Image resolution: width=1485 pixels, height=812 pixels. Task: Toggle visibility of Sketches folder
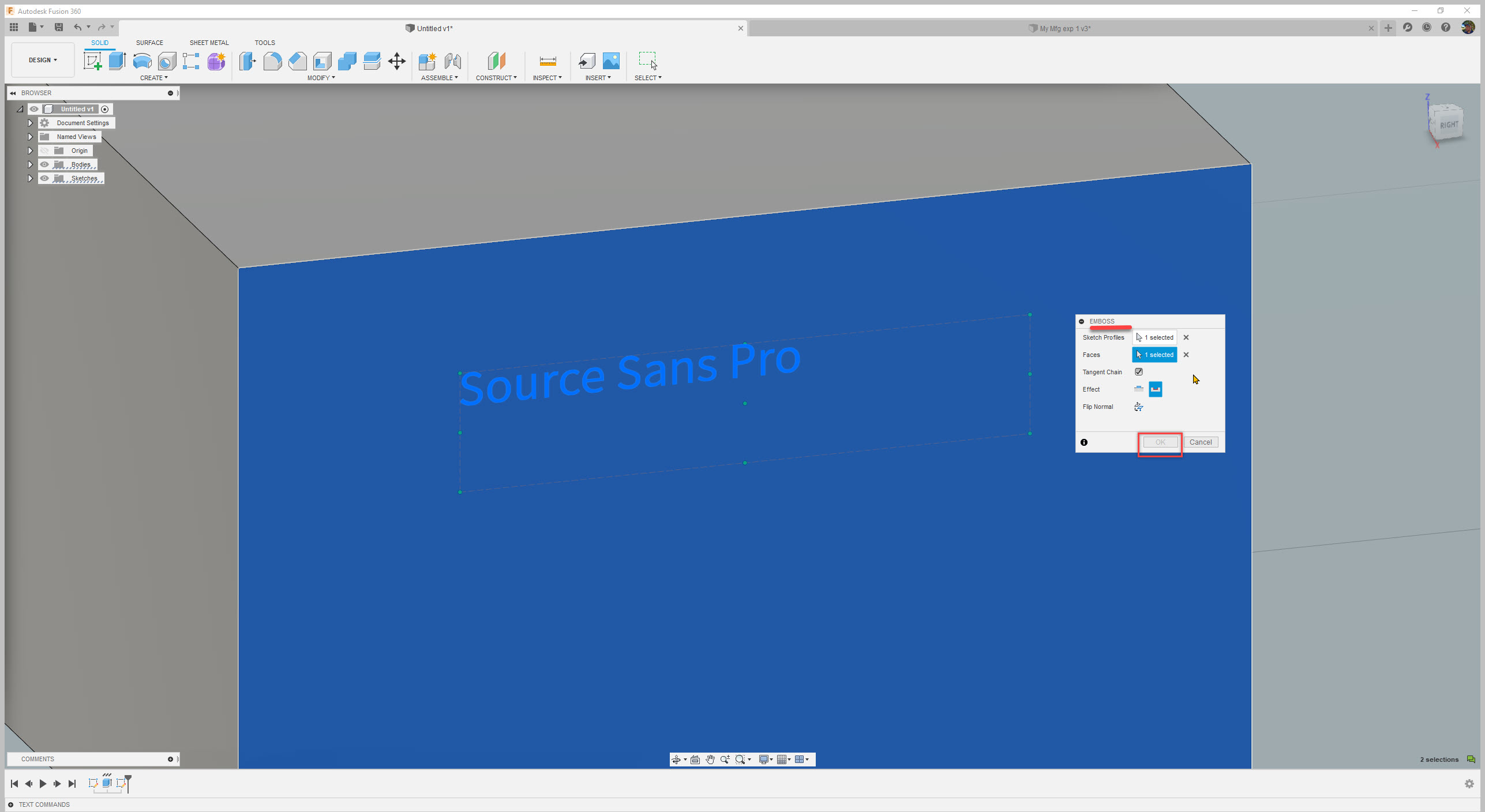44,178
